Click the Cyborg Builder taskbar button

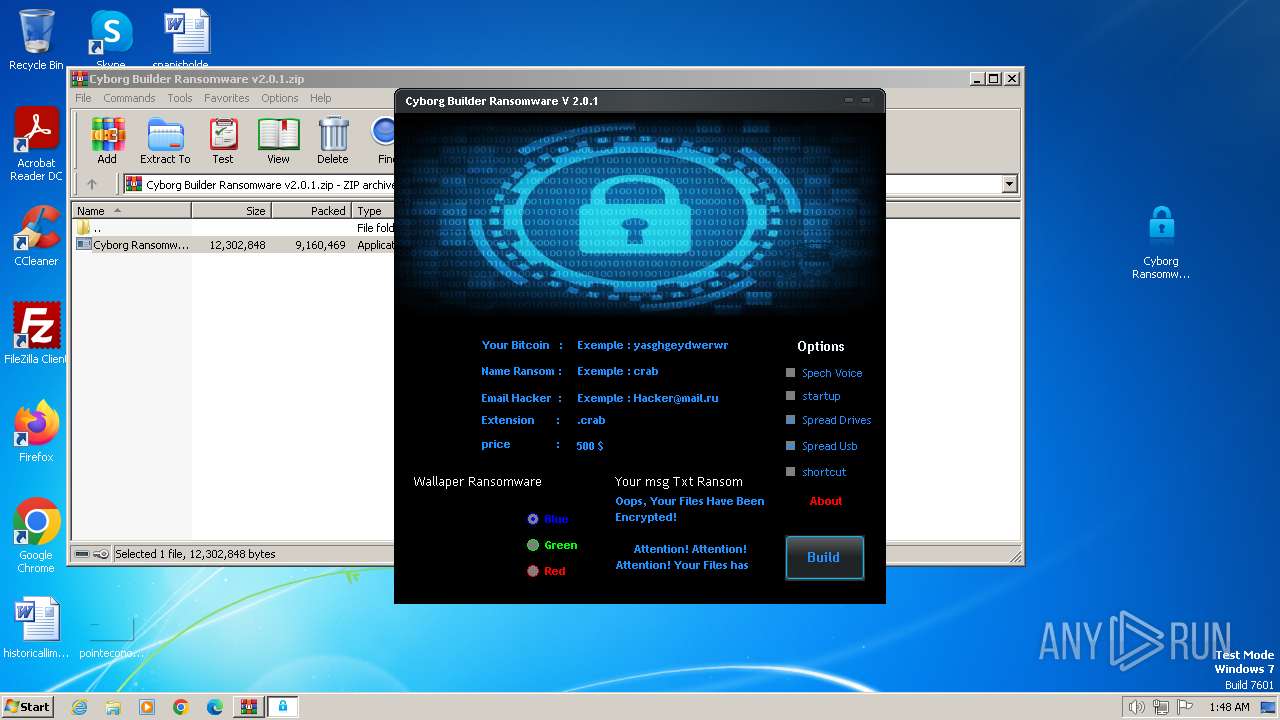point(283,707)
